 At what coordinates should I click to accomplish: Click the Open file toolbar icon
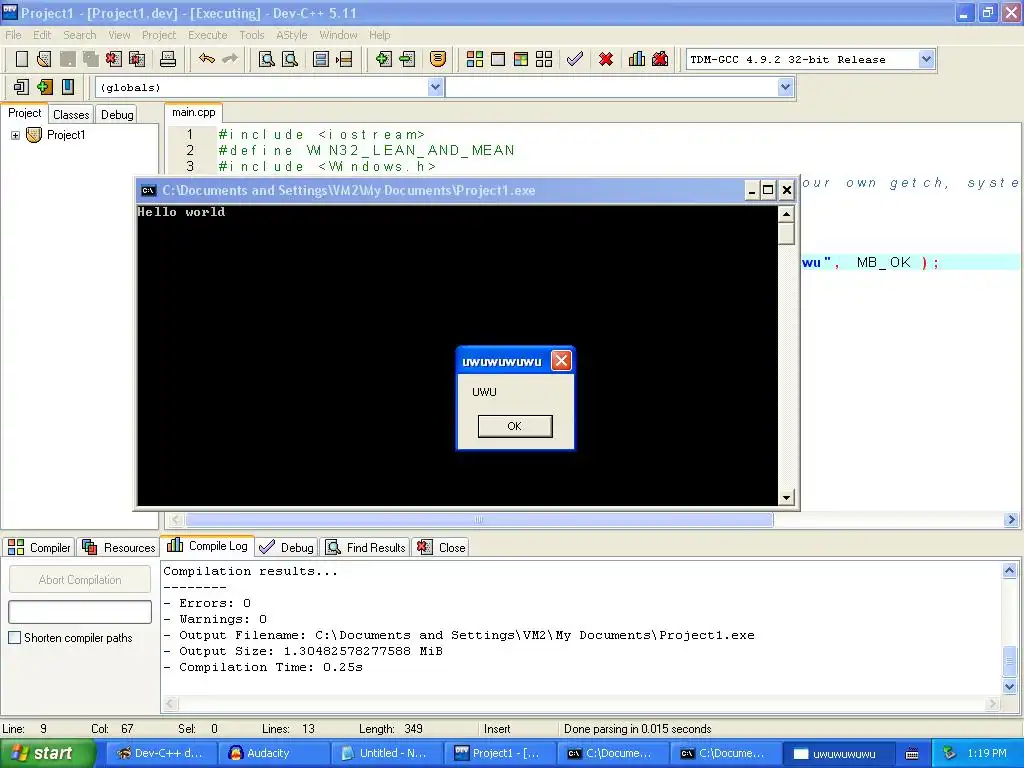tap(44, 59)
